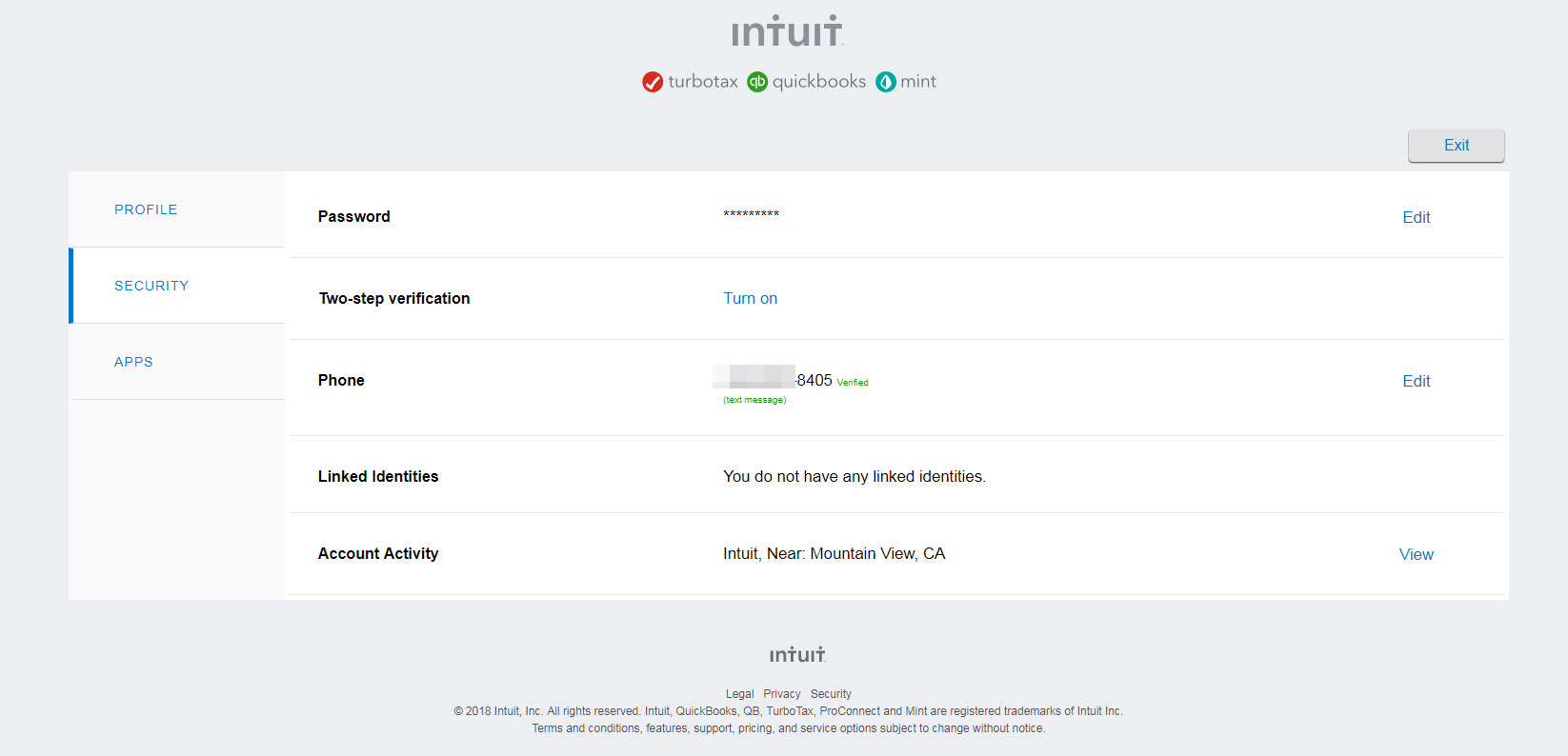Click the Account Activity label
This screenshot has height=756, width=1568.
pos(378,553)
